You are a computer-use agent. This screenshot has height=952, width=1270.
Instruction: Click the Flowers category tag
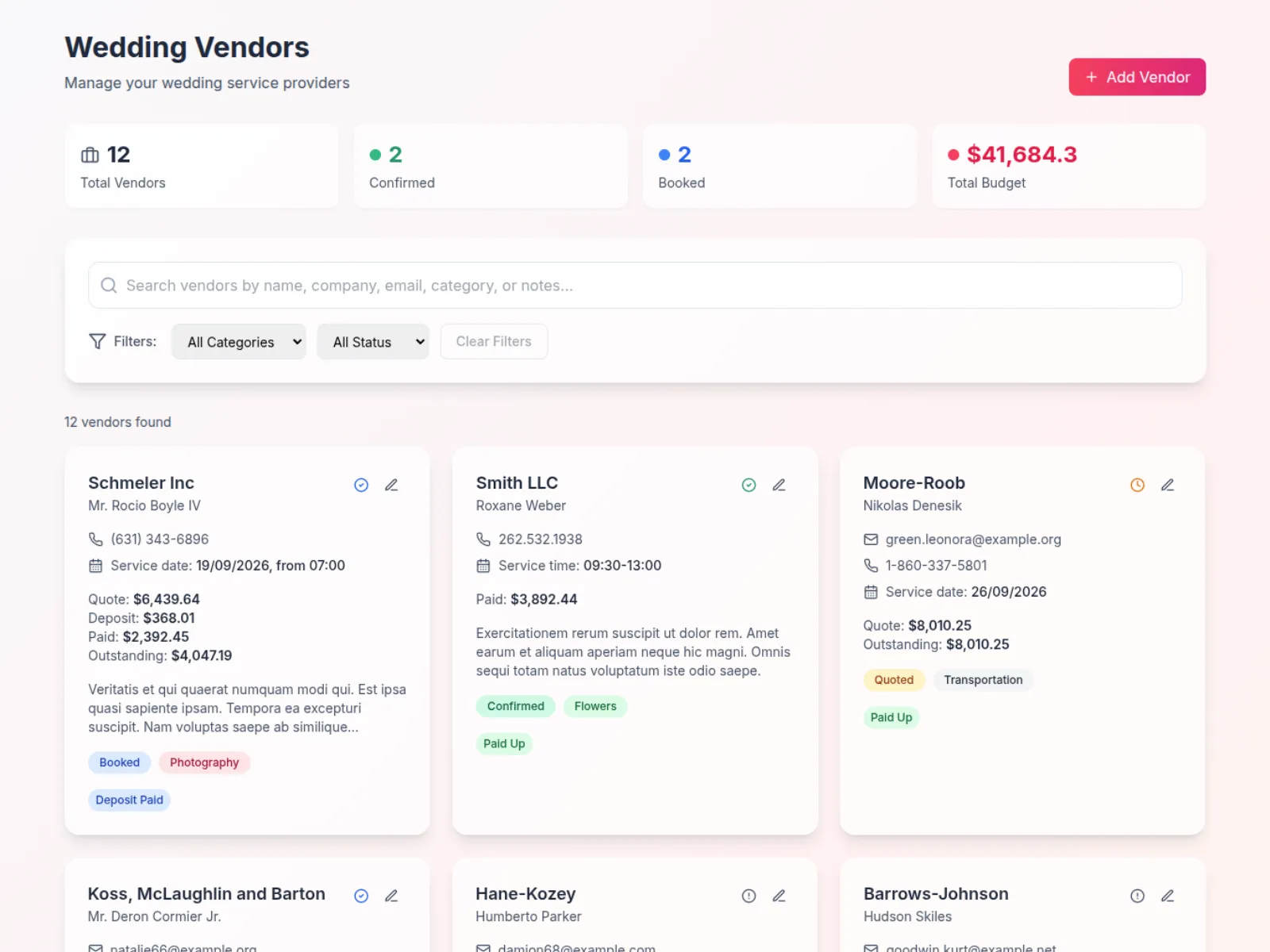tap(595, 706)
